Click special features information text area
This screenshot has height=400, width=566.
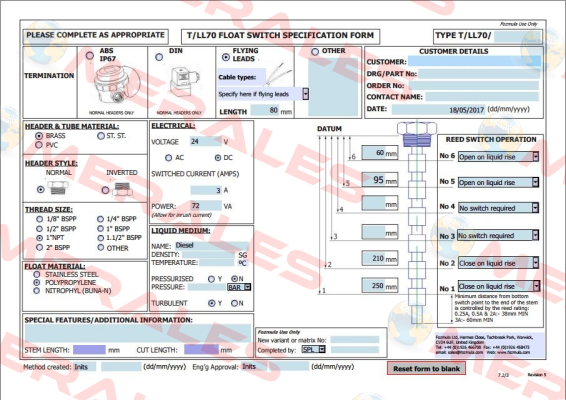point(138,334)
